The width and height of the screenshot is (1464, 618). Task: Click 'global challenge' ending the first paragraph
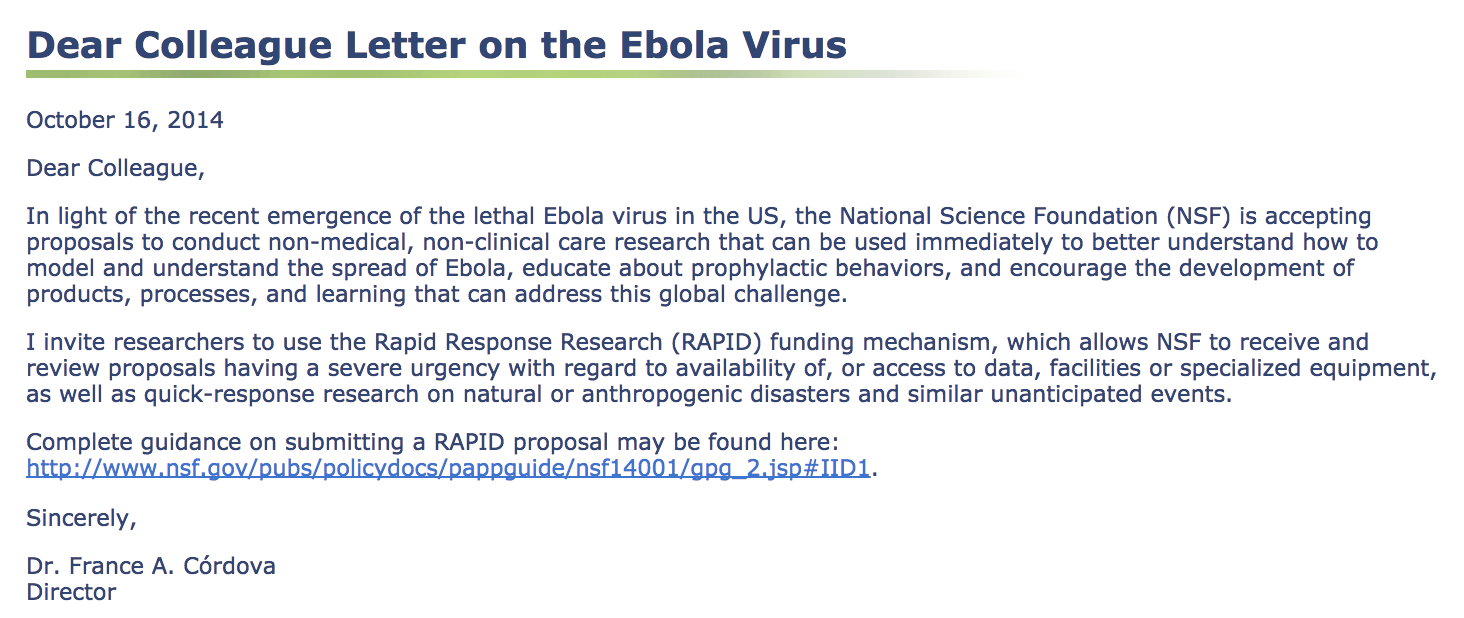pyautogui.click(x=760, y=295)
